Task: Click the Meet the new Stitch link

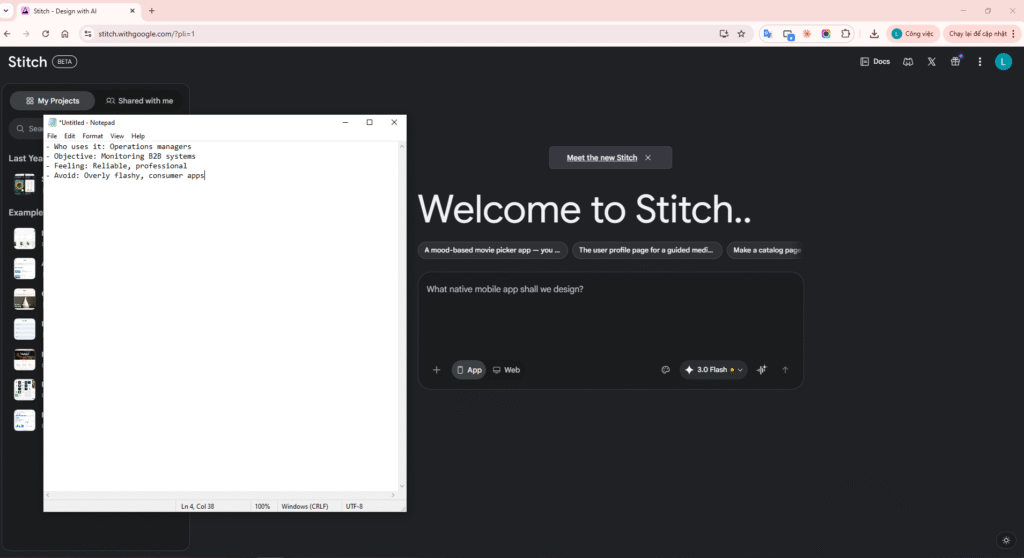Action: point(601,158)
